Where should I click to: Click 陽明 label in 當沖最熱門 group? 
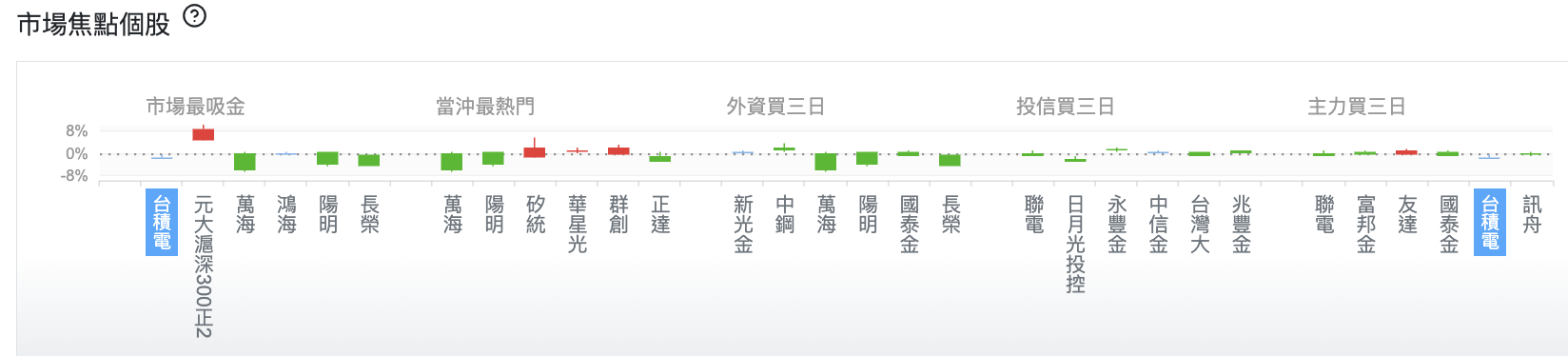click(494, 214)
